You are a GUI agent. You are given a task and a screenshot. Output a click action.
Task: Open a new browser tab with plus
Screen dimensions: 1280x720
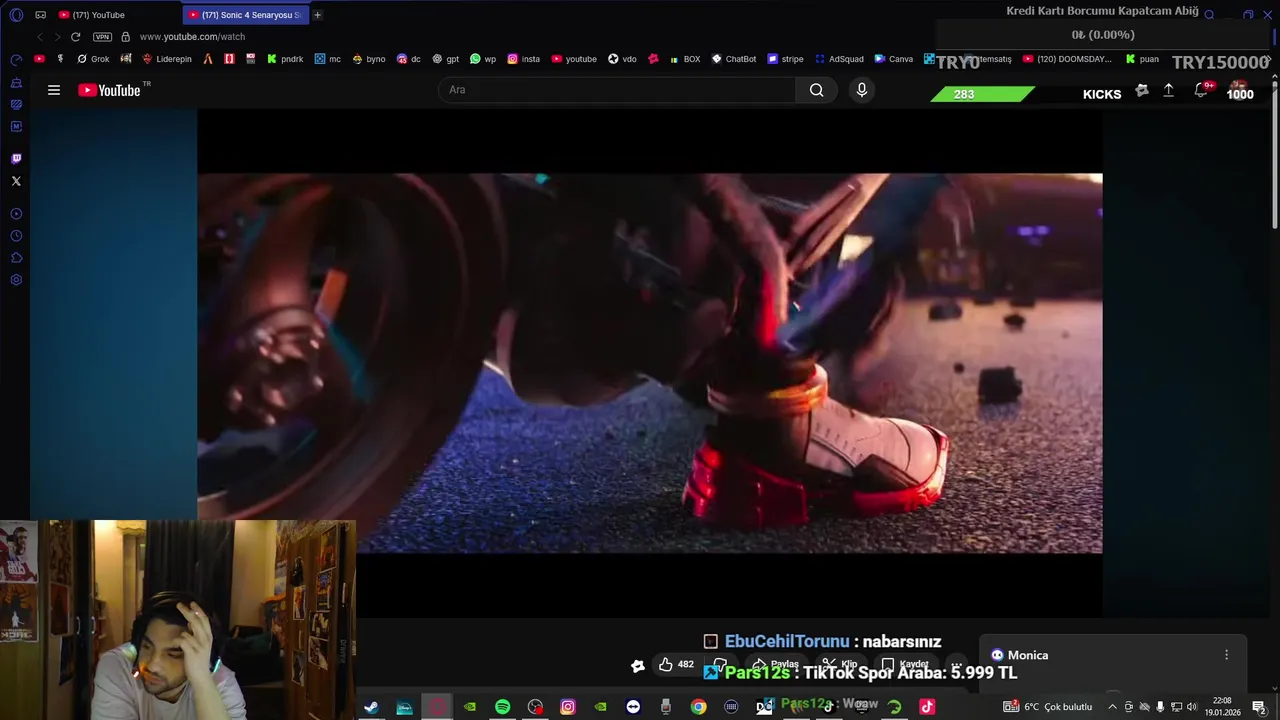click(x=318, y=15)
